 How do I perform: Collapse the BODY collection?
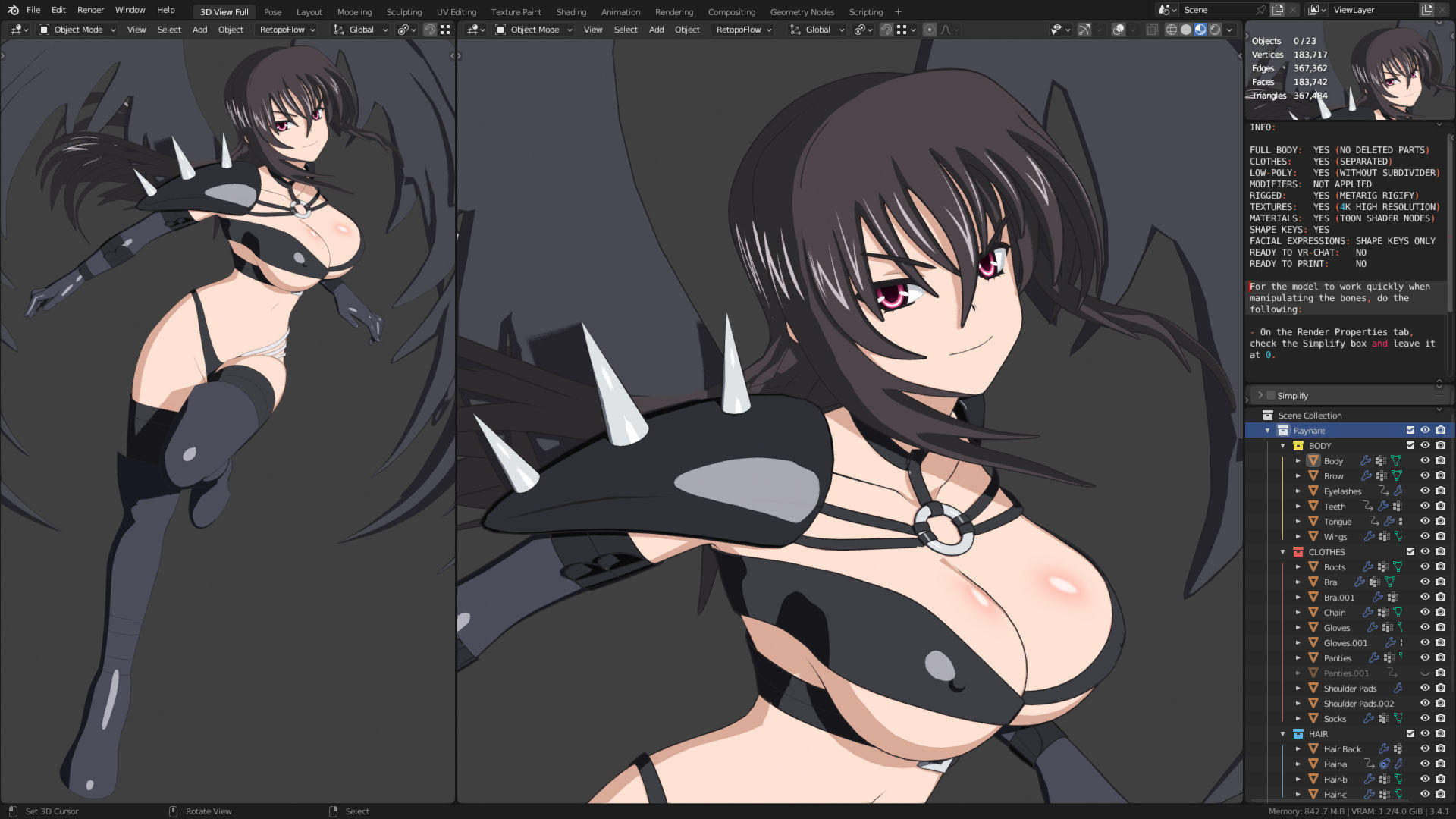point(1283,445)
